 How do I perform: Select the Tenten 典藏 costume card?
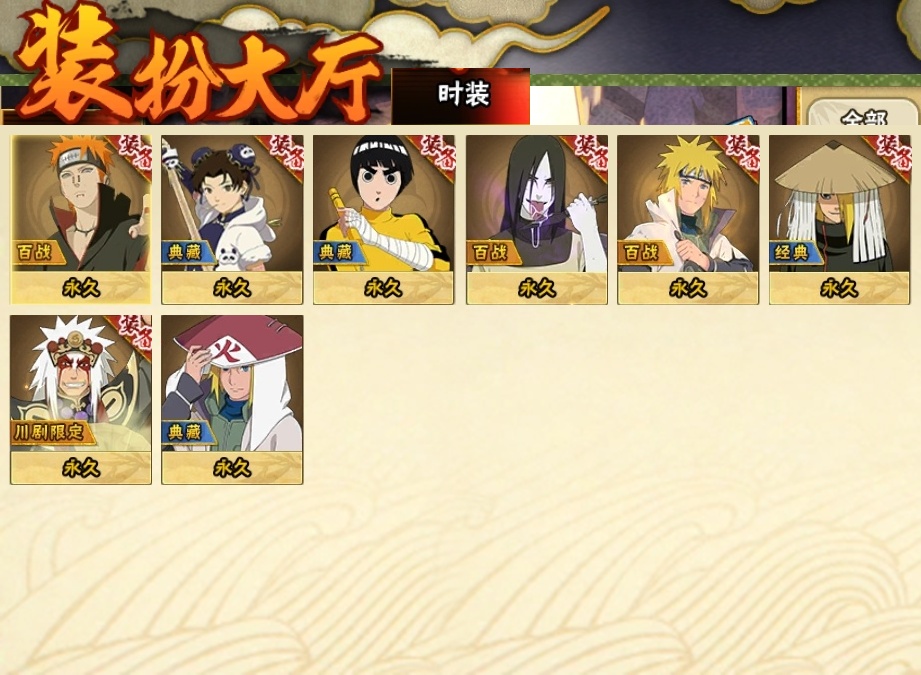tap(232, 220)
